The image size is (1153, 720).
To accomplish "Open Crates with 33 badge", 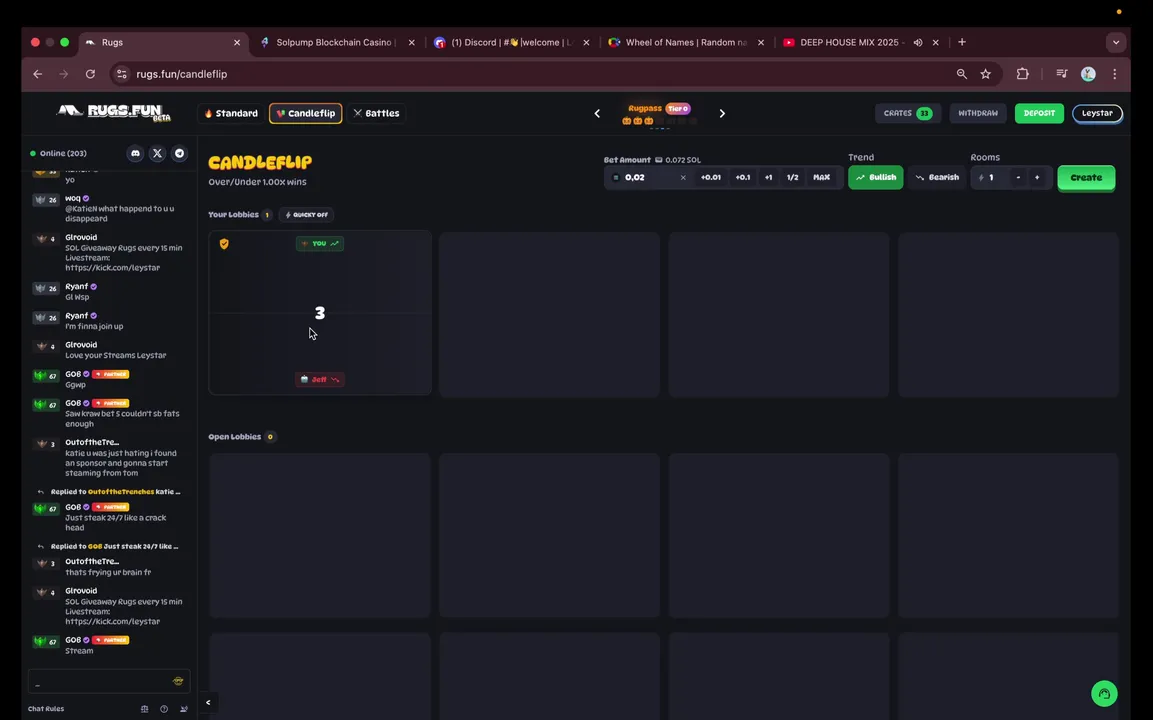I will coord(907,113).
